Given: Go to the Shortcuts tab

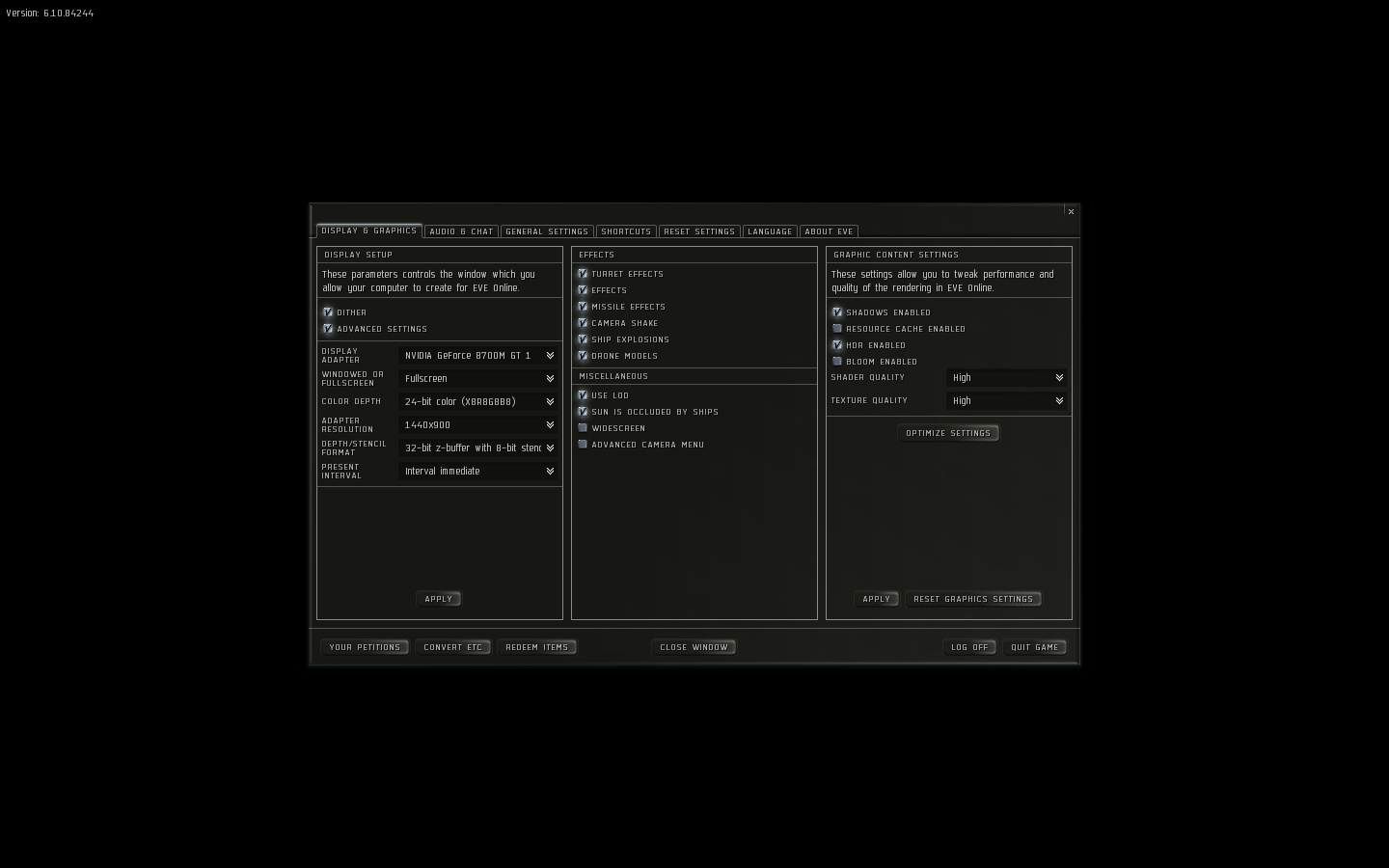Looking at the screenshot, I should click(x=626, y=231).
